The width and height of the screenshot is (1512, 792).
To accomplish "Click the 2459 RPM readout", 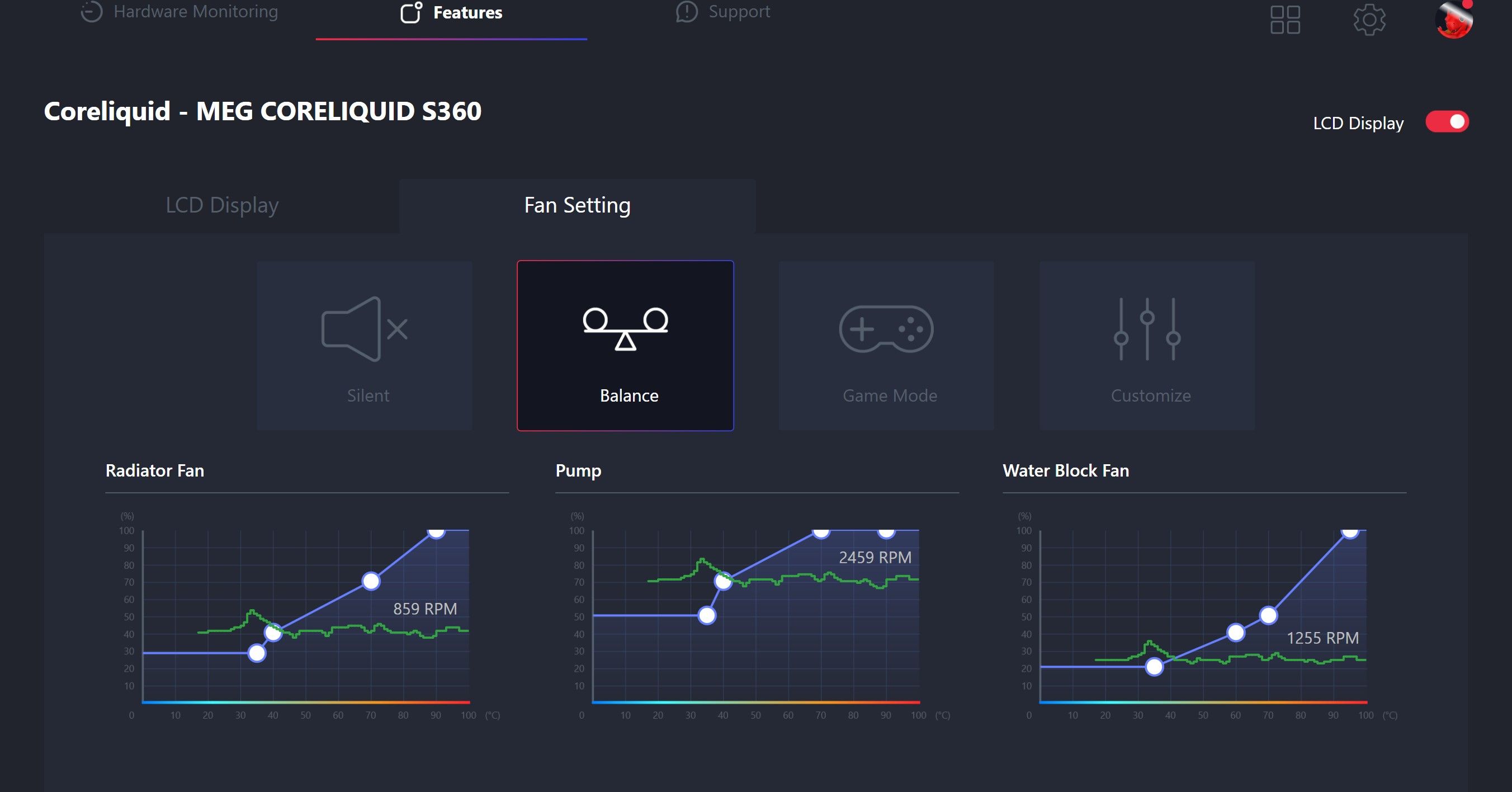I will [875, 557].
